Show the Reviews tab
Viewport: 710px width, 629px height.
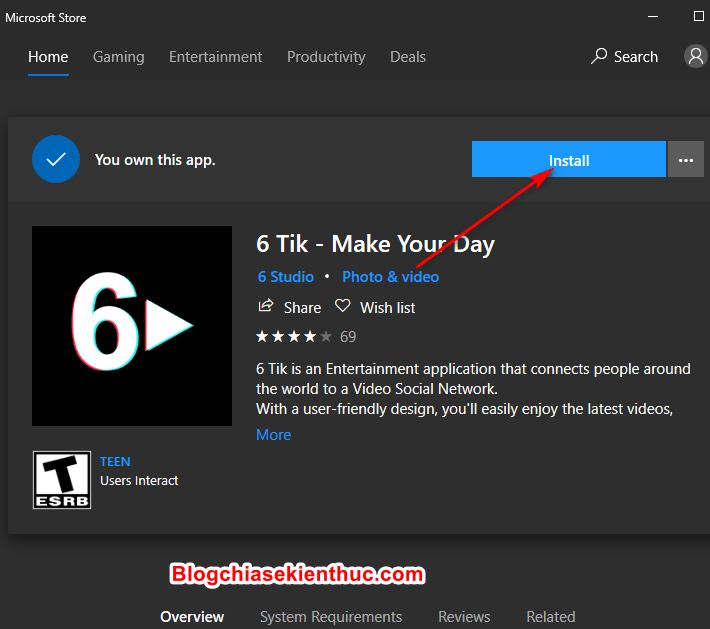(464, 617)
